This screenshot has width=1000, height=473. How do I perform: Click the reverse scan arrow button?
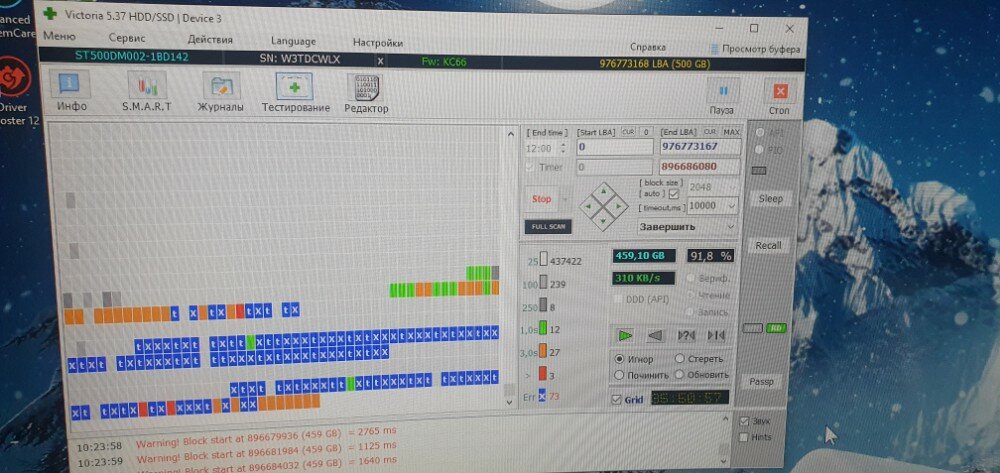(656, 335)
